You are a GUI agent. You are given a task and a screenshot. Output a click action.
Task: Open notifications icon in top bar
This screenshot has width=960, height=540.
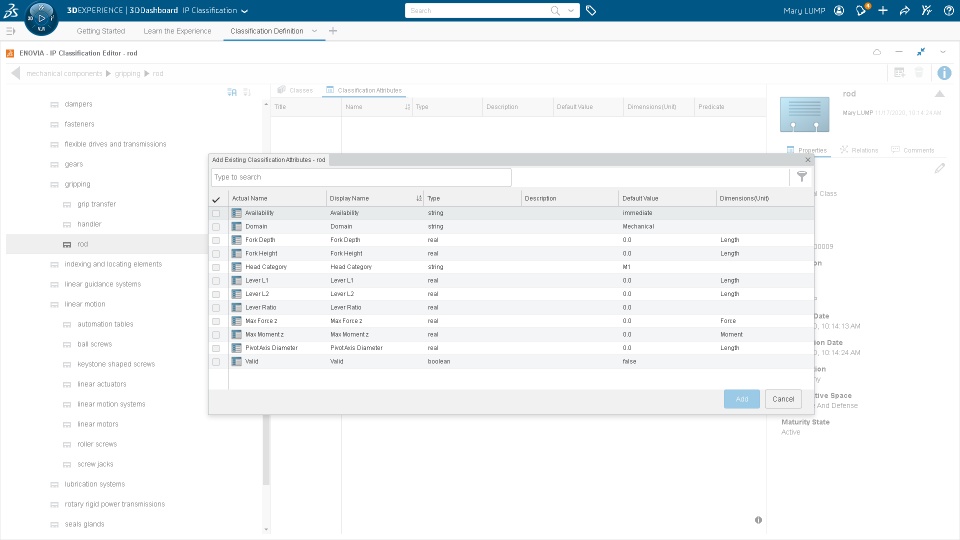862,10
